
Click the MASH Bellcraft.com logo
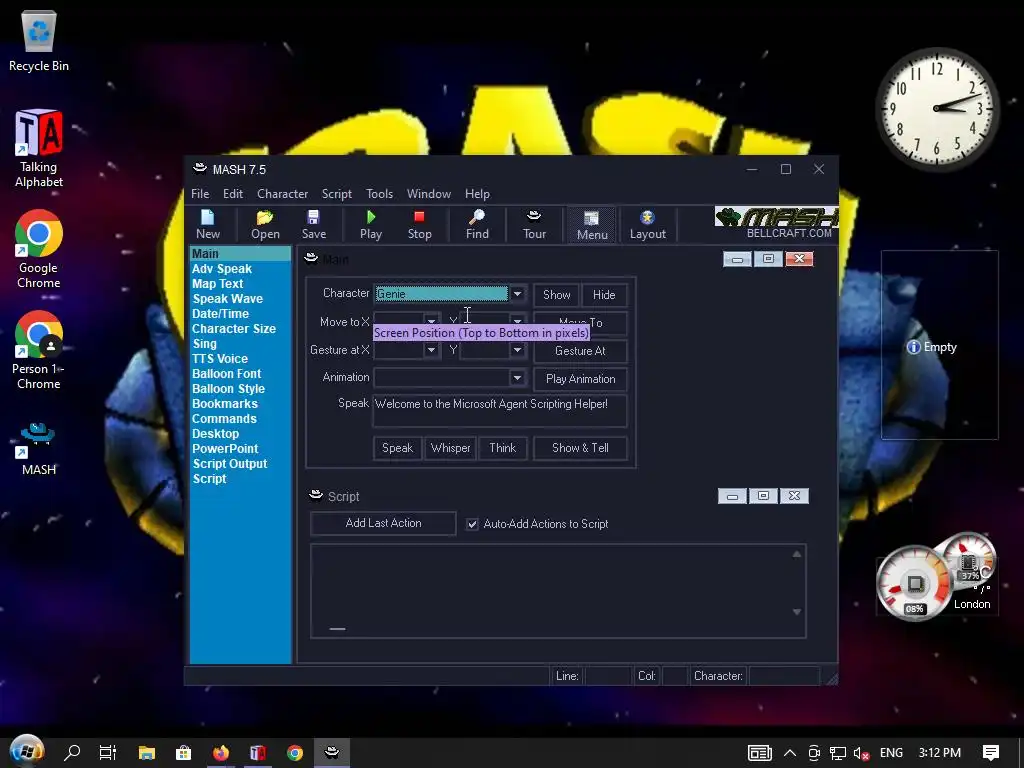(x=776, y=223)
